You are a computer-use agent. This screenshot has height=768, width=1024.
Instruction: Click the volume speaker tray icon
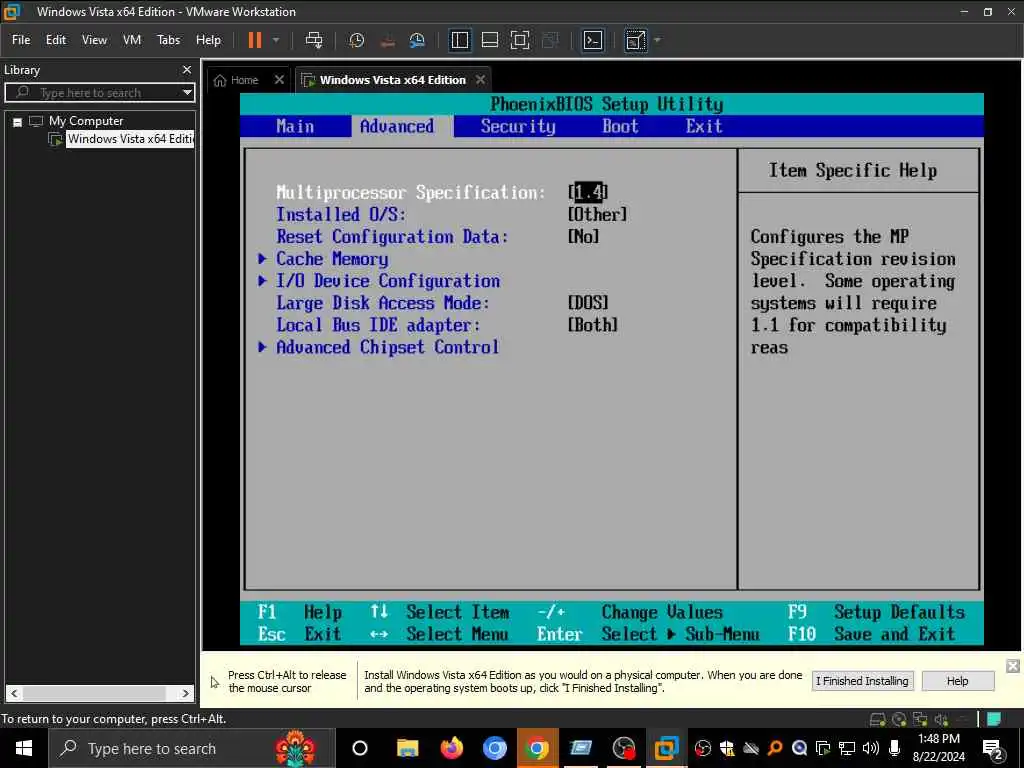(x=871, y=748)
